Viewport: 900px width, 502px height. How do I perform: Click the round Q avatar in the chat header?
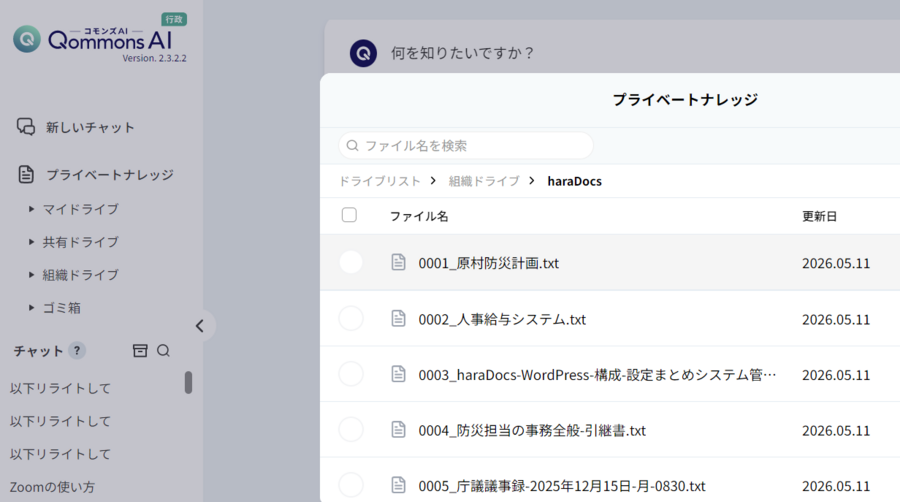pos(363,53)
